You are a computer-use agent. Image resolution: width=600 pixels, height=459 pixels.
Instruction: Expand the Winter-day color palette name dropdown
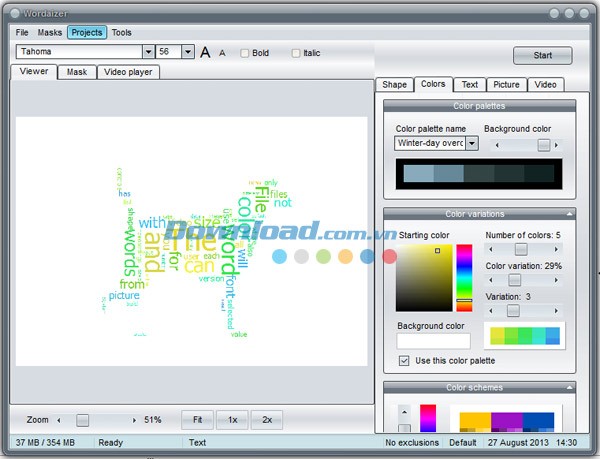472,143
